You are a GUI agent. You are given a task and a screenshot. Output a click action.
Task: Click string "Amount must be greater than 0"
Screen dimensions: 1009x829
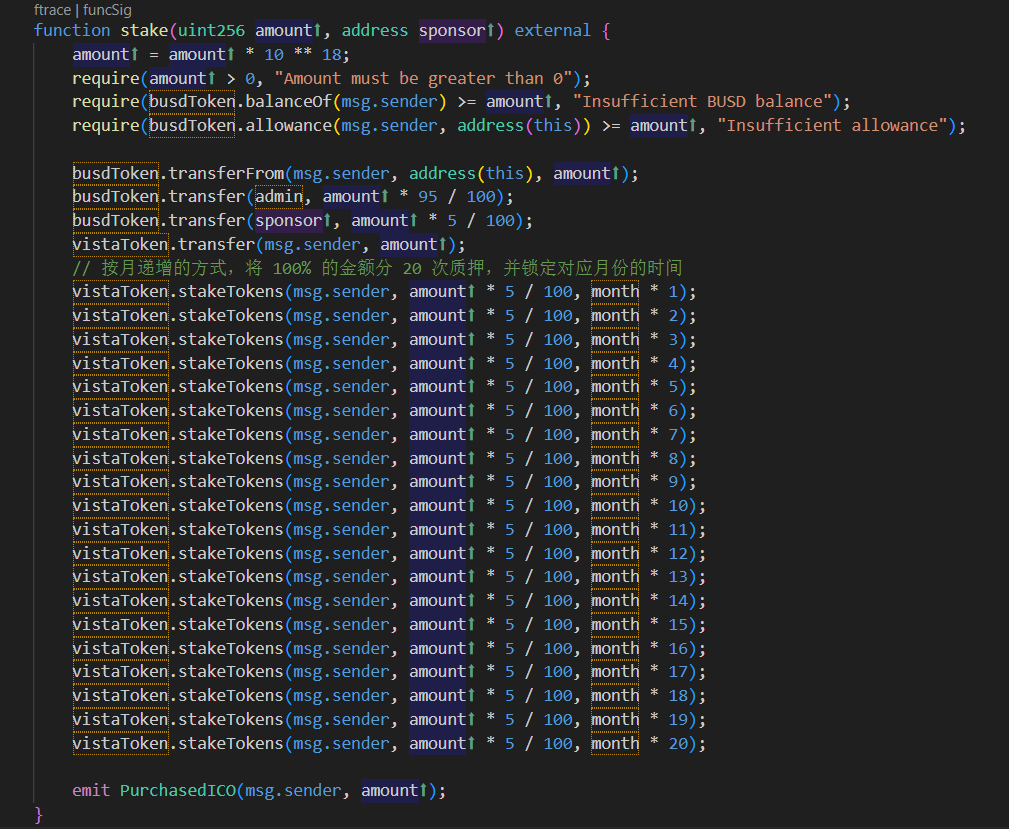coord(423,79)
